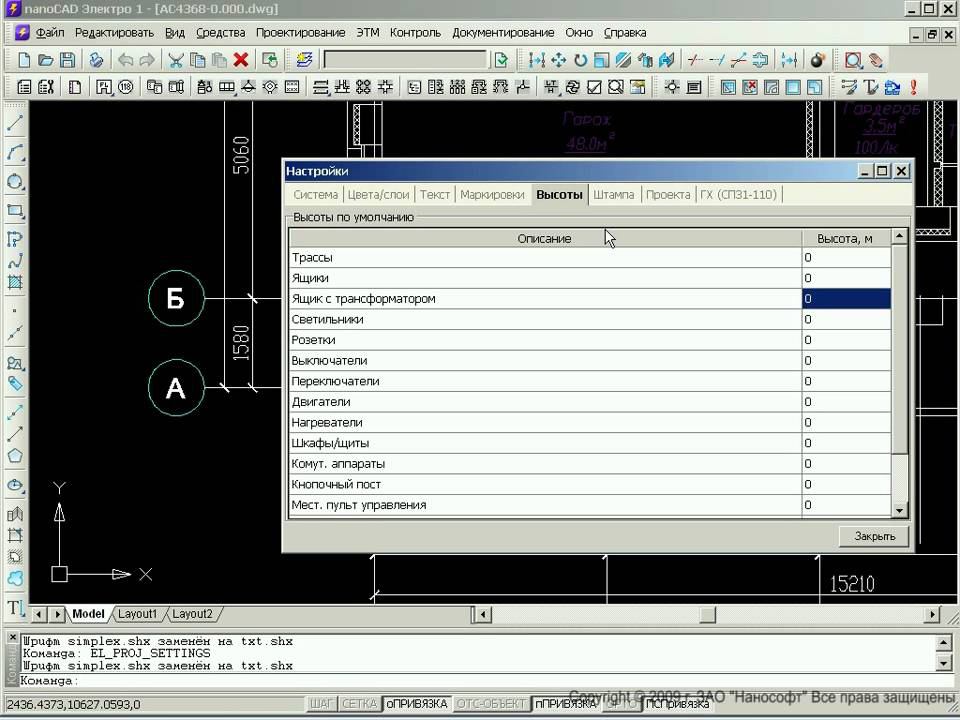Click the Описание column header

[544, 239]
